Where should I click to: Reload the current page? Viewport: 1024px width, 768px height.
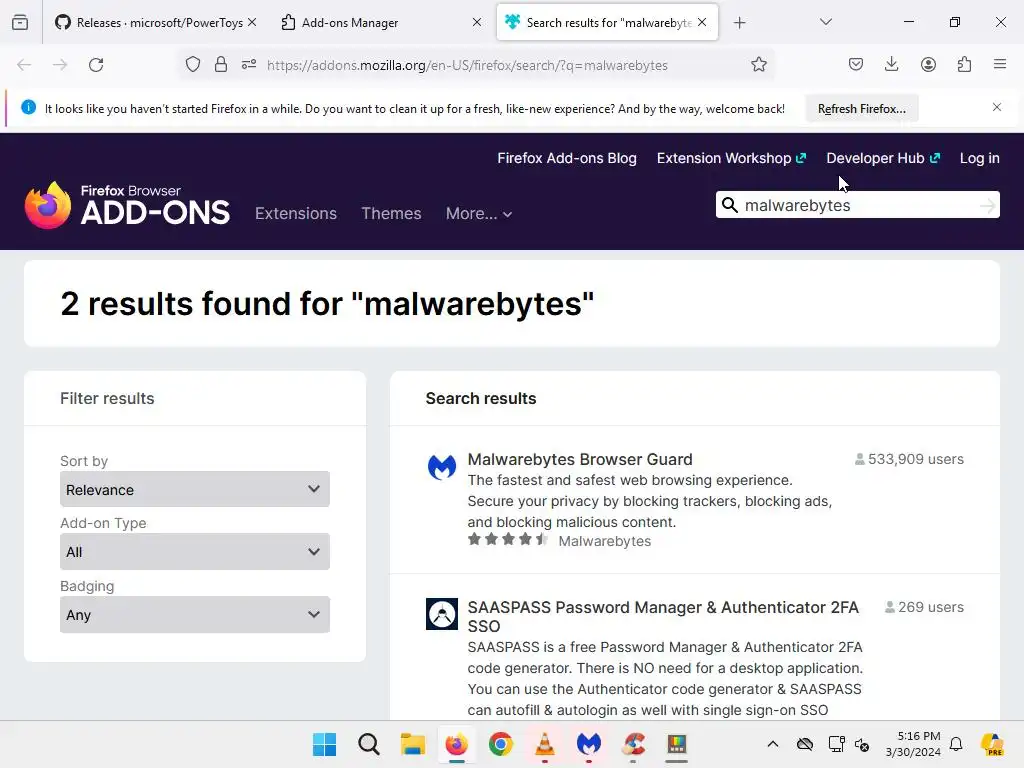96,65
